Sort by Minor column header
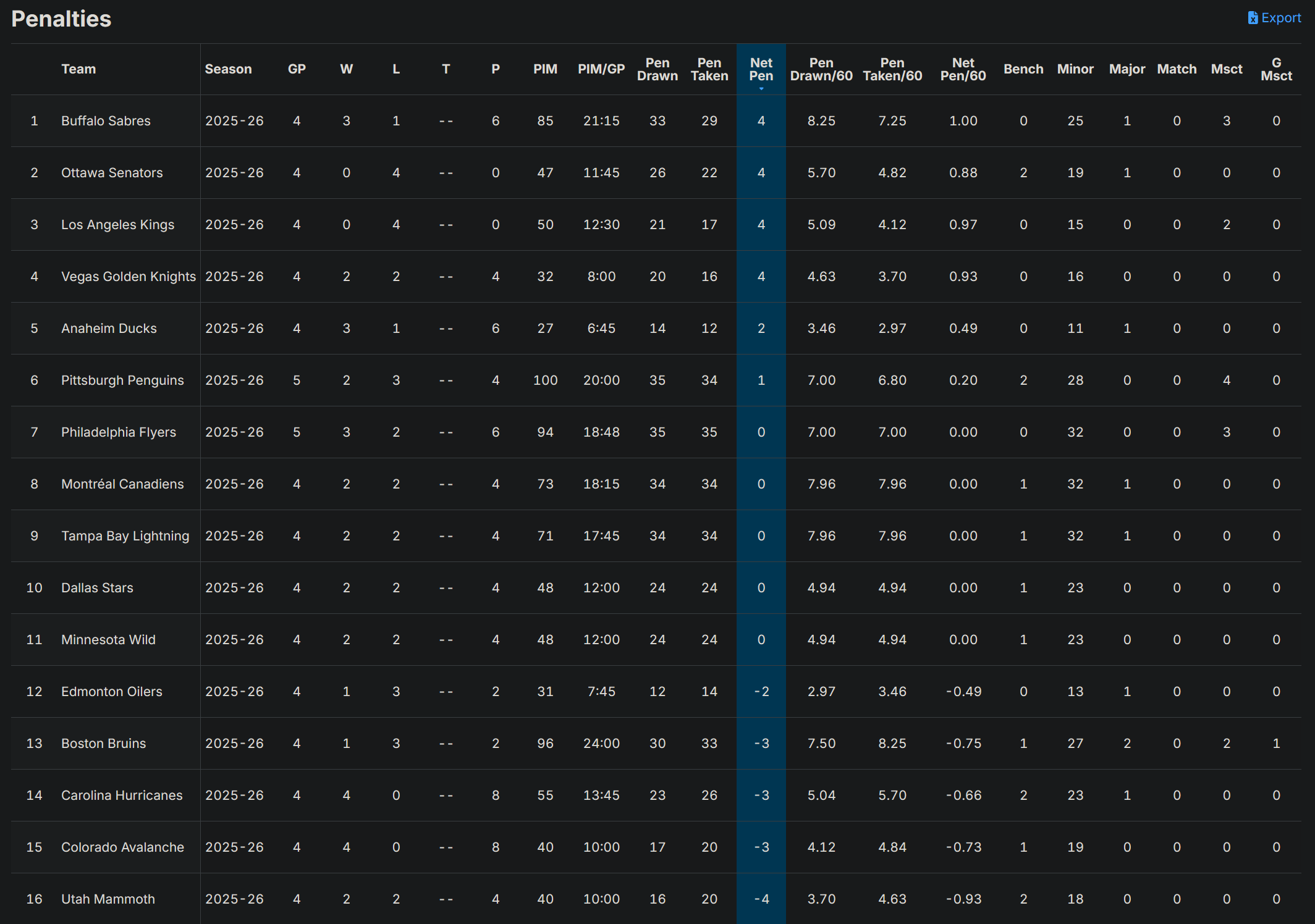This screenshot has width=1315, height=924. [x=1075, y=69]
